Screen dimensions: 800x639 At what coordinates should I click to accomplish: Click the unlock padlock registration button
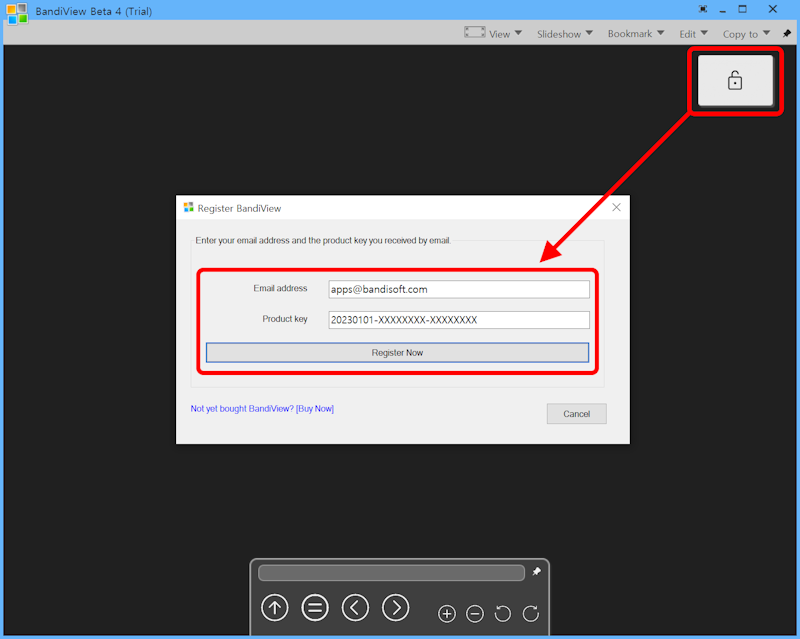[x=735, y=80]
